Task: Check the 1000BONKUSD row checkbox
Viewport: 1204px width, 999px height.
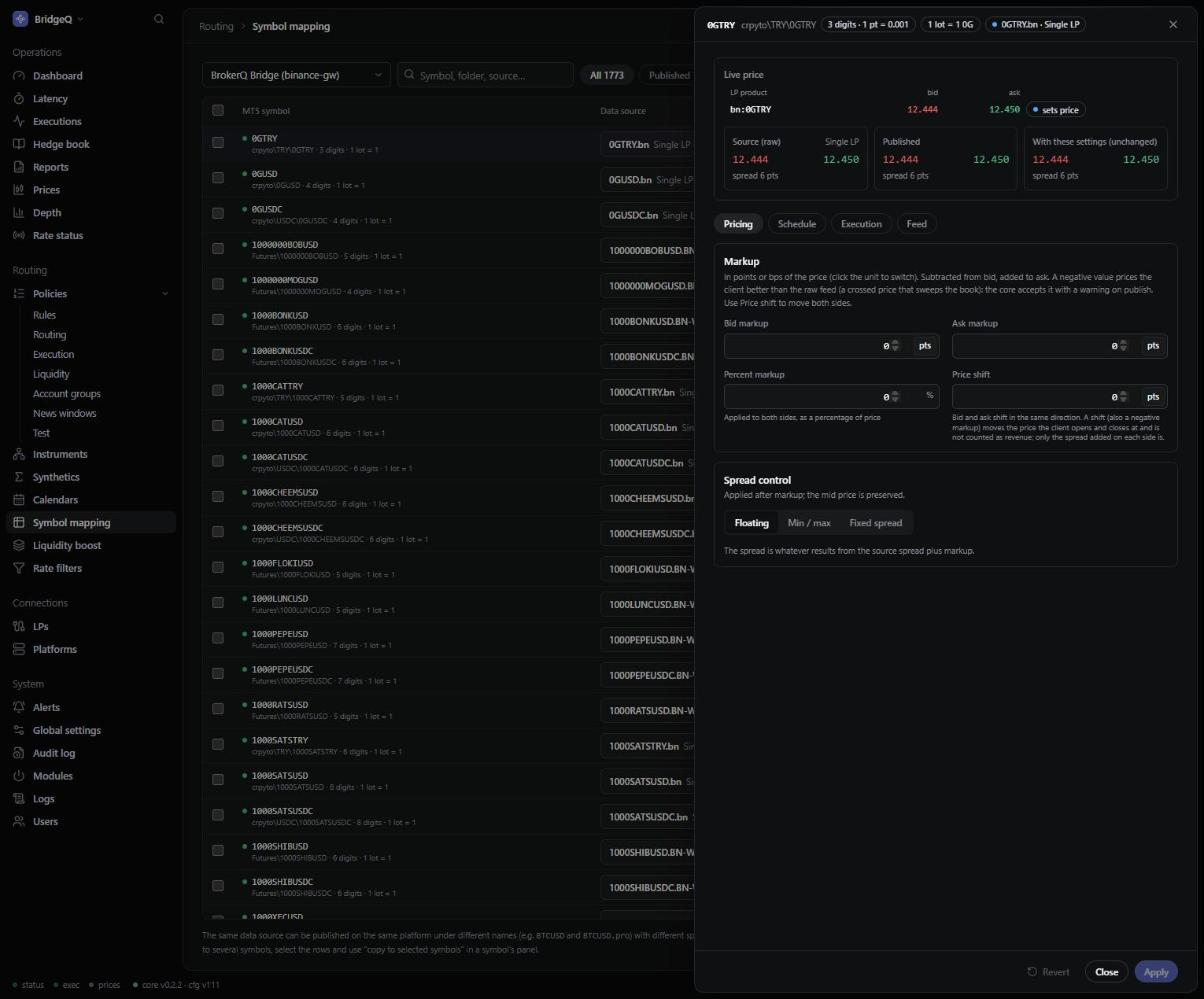Action: click(x=218, y=320)
